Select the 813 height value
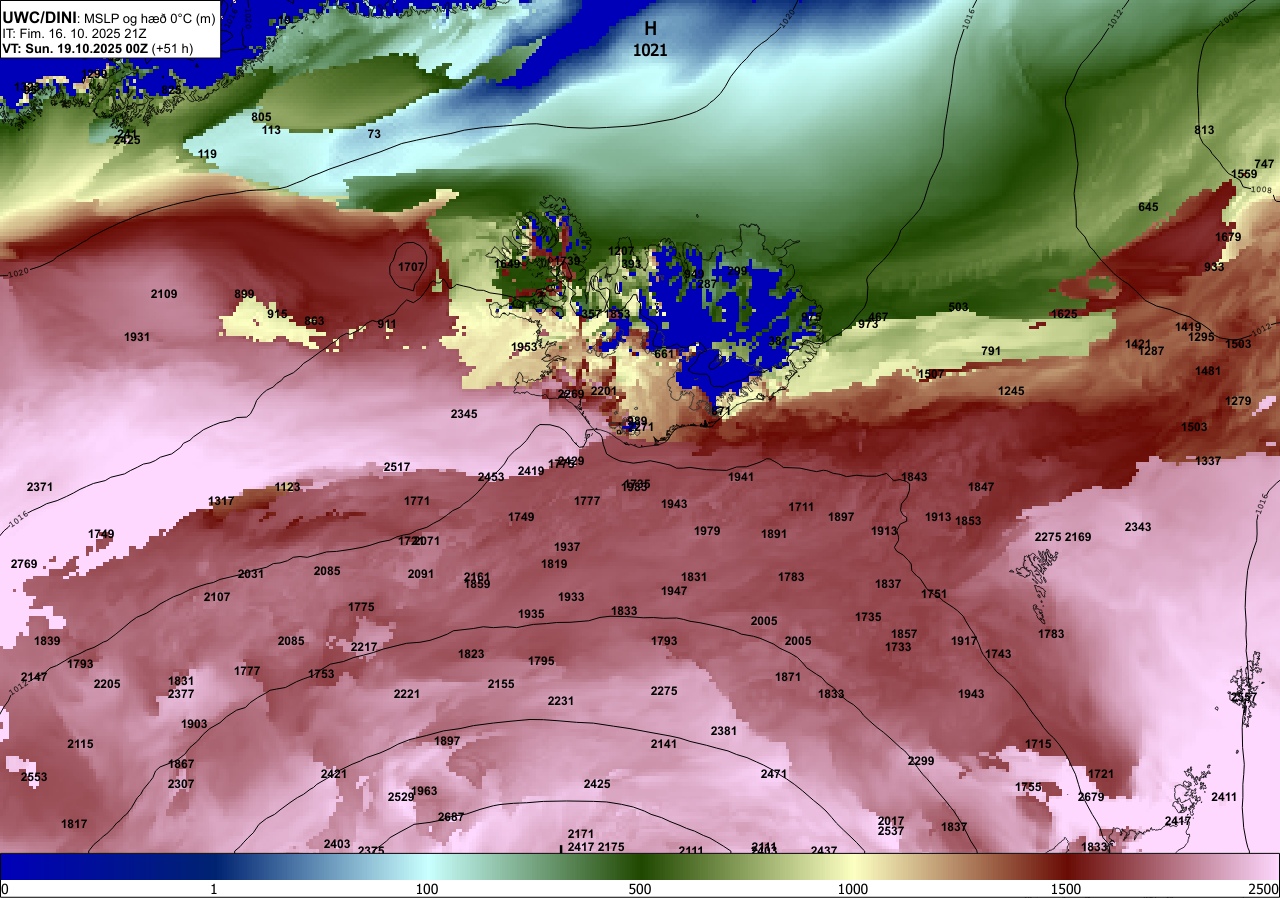The image size is (1280, 898). click(1204, 130)
